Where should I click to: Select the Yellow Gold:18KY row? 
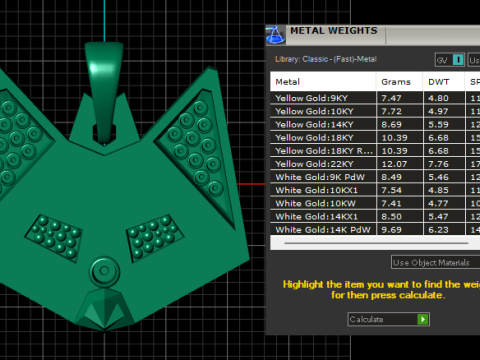pos(375,137)
